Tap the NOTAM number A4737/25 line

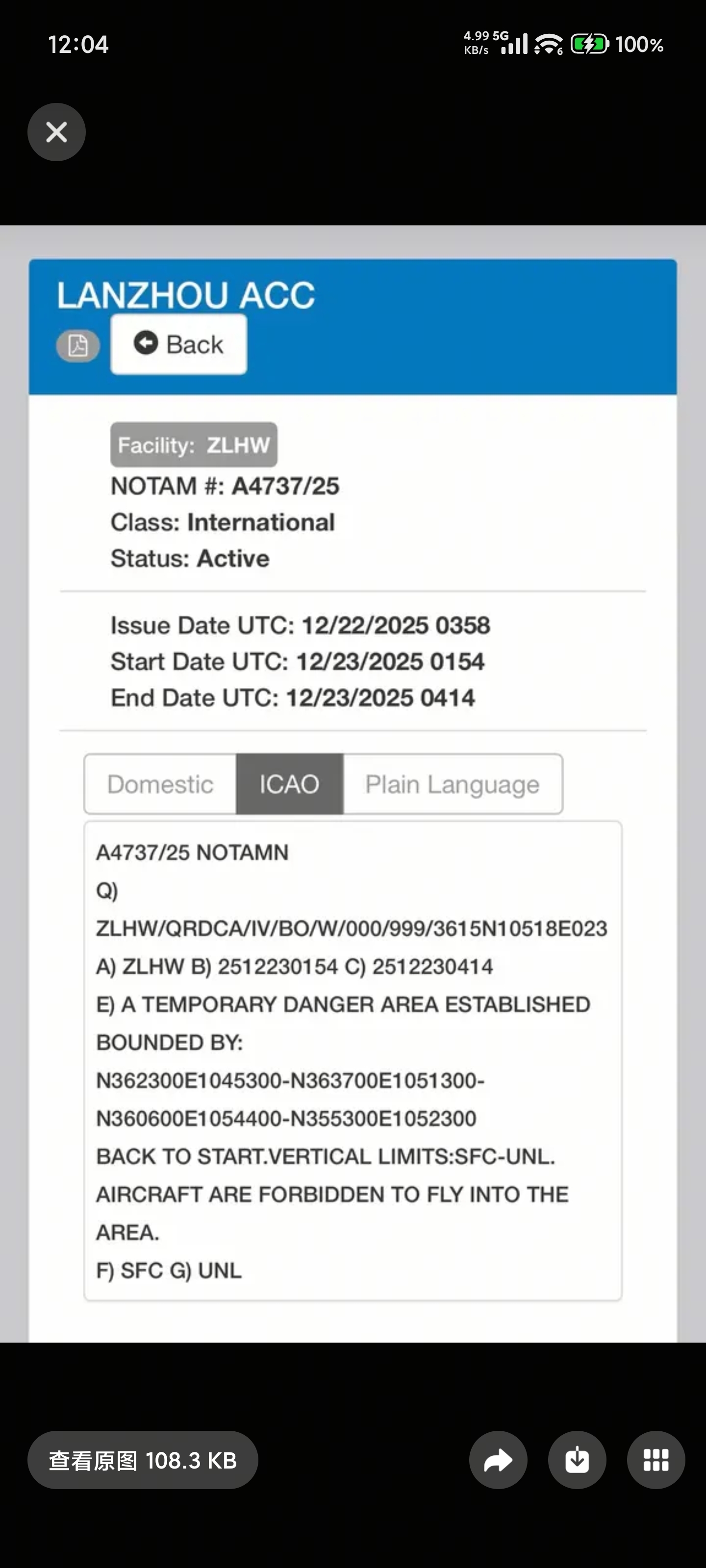pyautogui.click(x=225, y=487)
